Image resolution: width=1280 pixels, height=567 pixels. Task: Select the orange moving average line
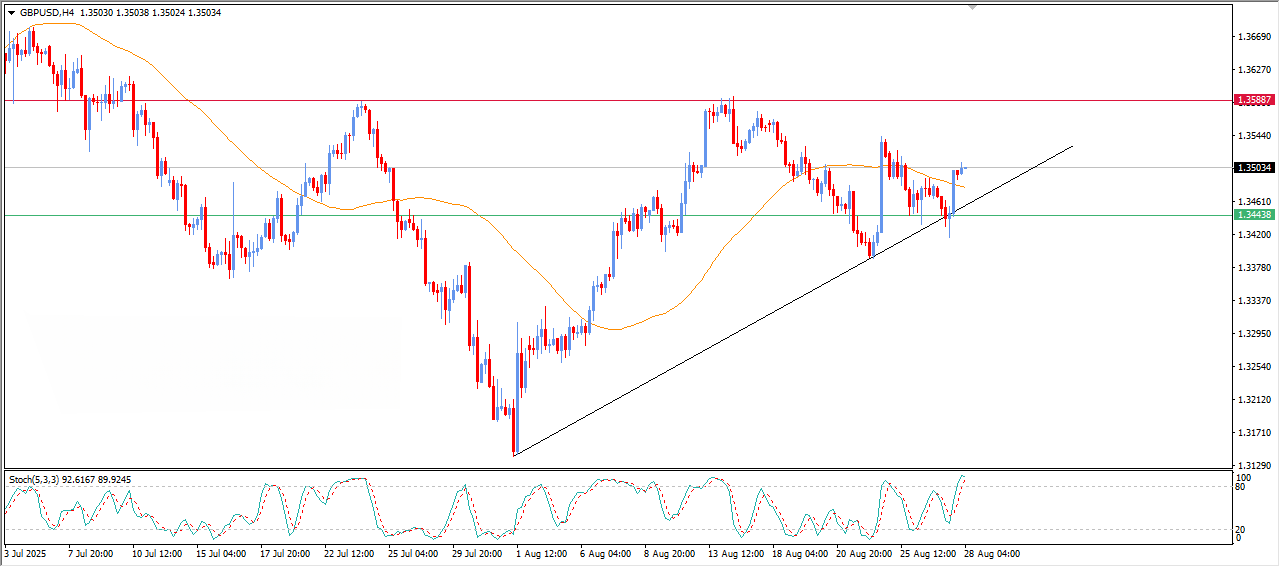(x=420, y=197)
